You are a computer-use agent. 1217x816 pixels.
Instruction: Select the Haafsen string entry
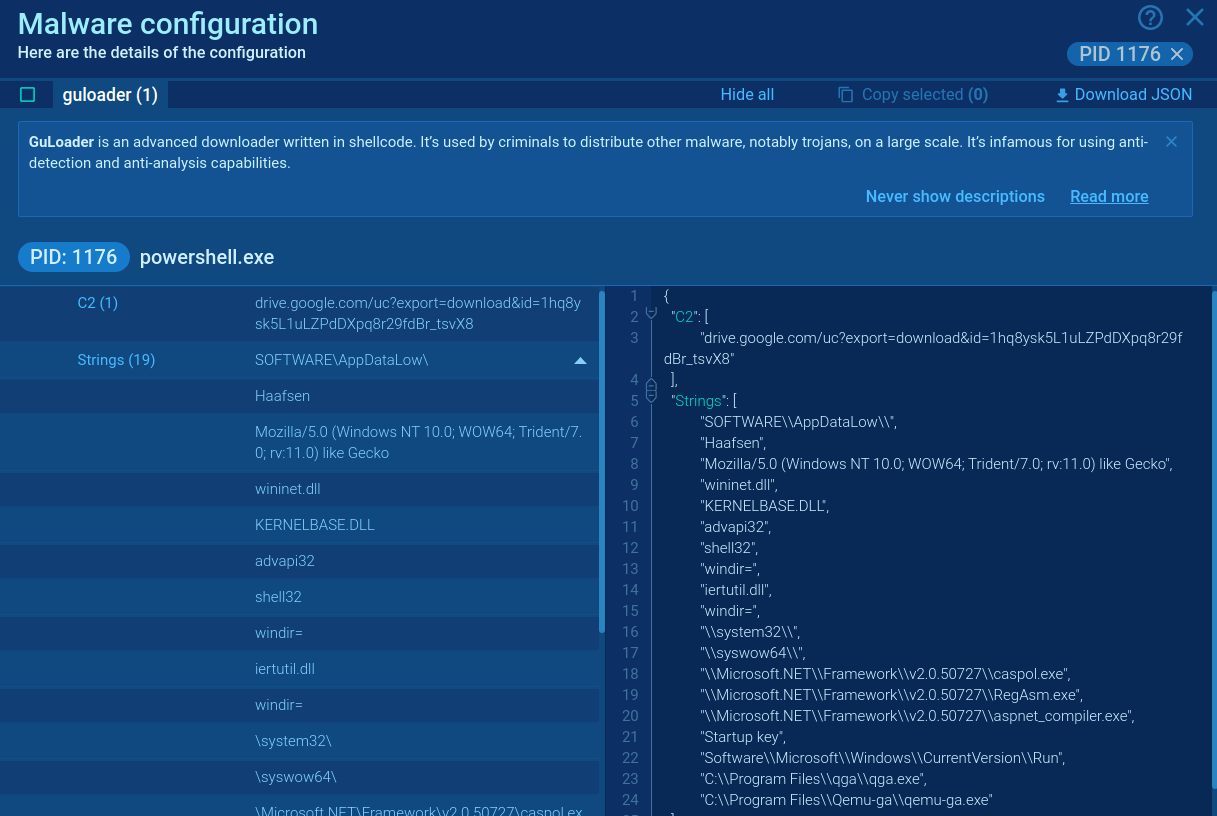coord(282,396)
